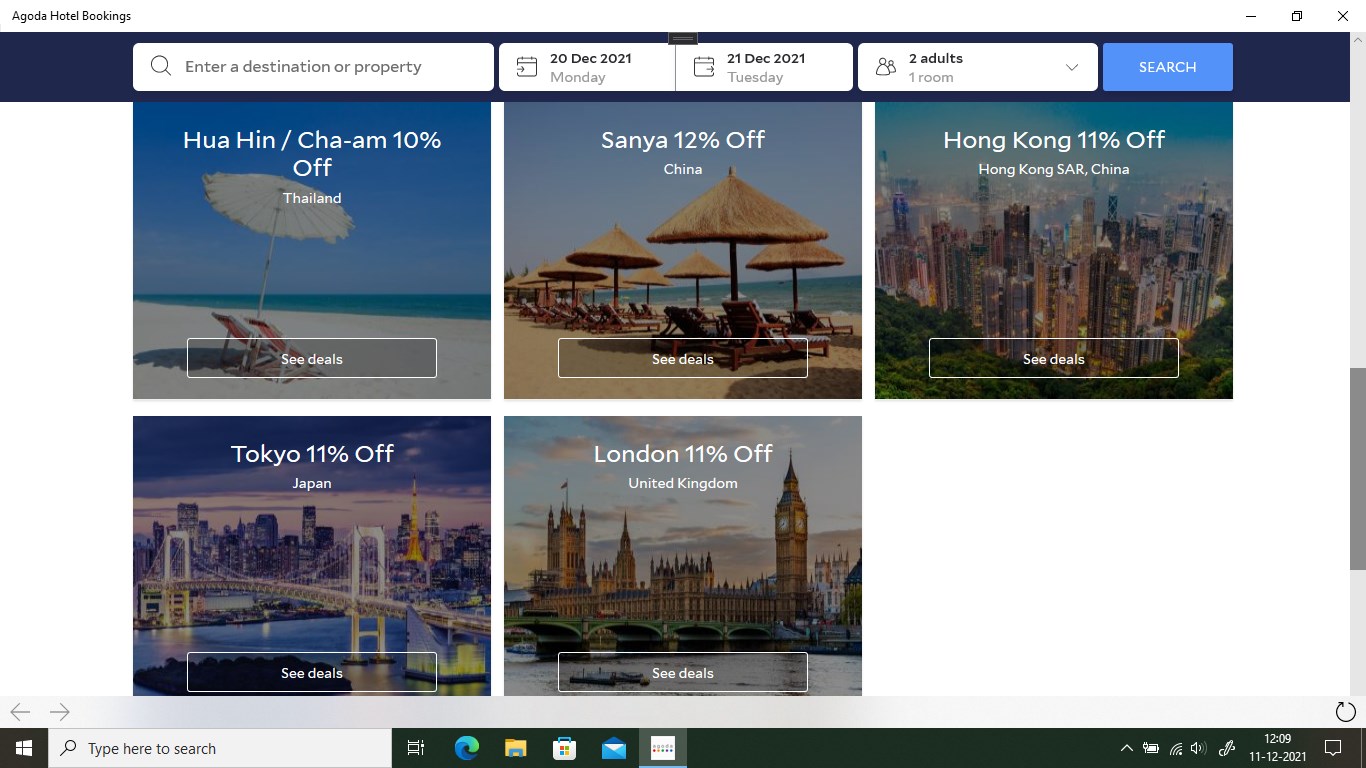The height and width of the screenshot is (768, 1366).
Task: Show hidden system tray icons
Action: (x=1126, y=748)
